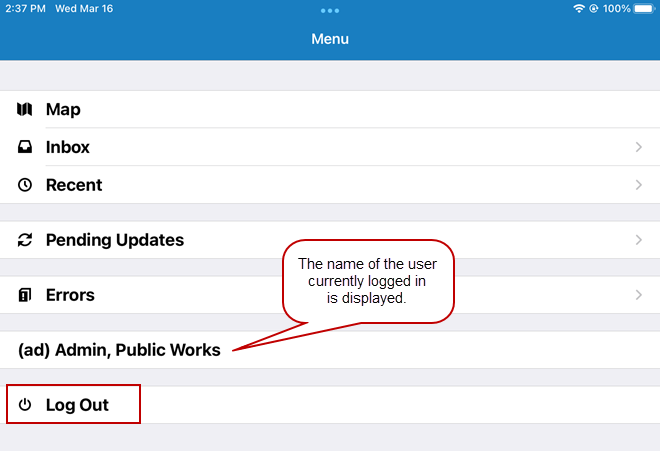
Task: Expand Pending Updates with its chevron
Action: point(639,240)
